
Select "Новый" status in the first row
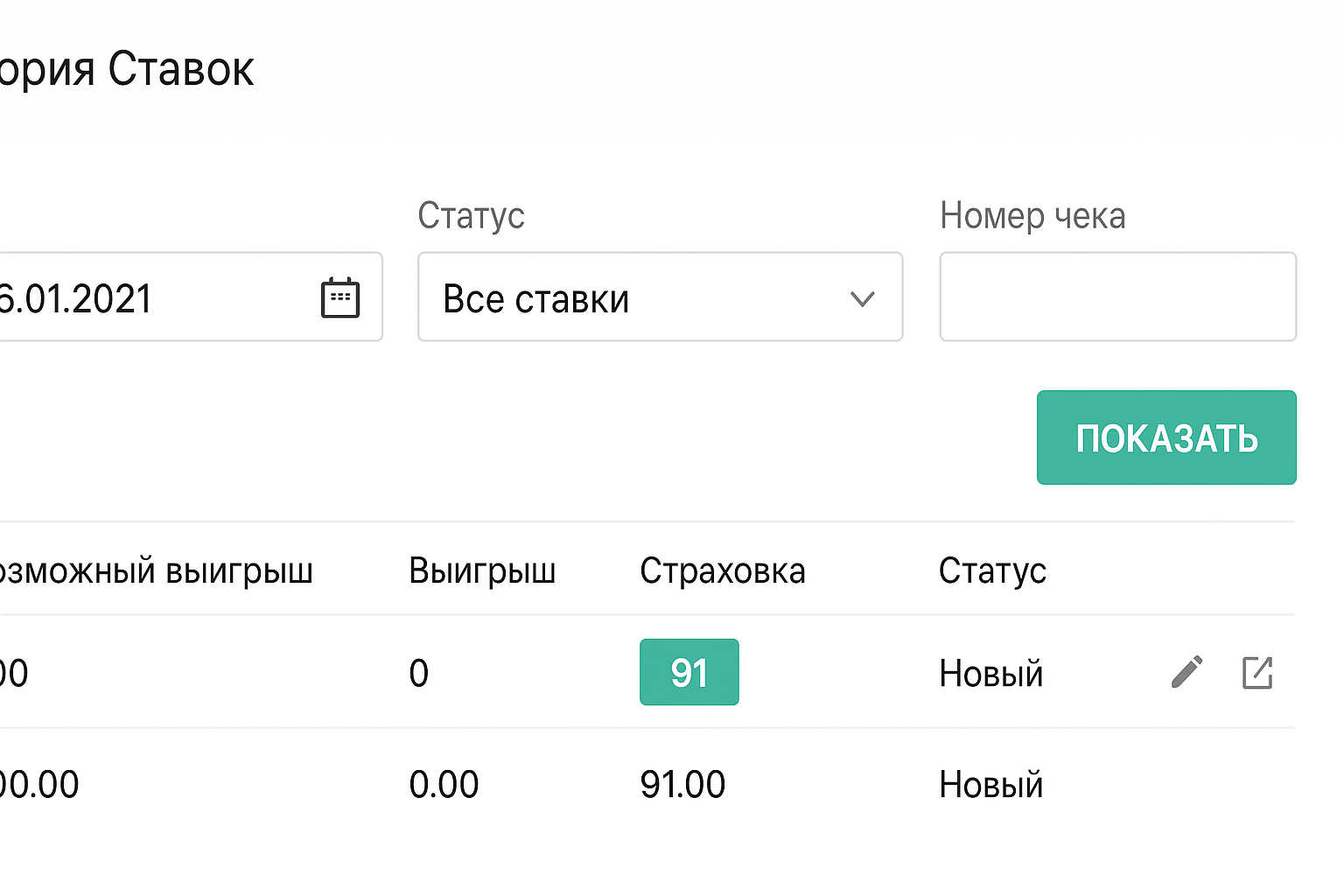point(990,674)
